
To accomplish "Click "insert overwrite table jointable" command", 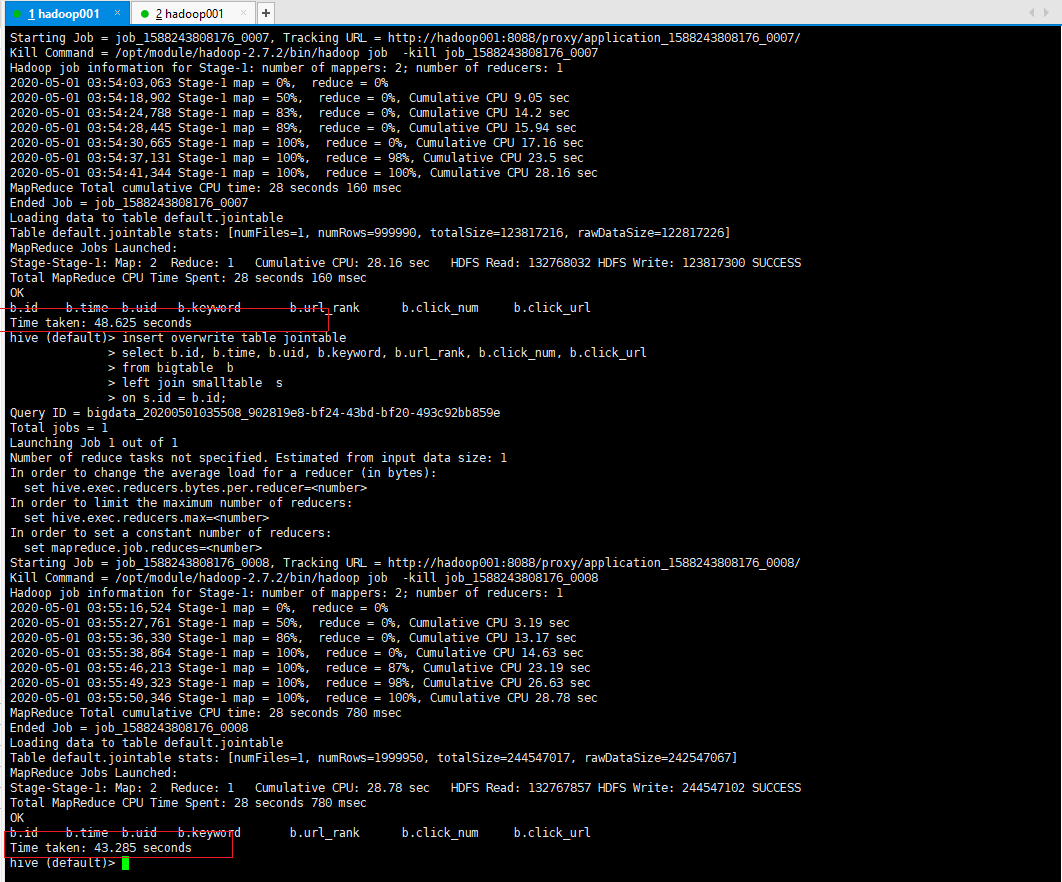I will (x=234, y=338).
